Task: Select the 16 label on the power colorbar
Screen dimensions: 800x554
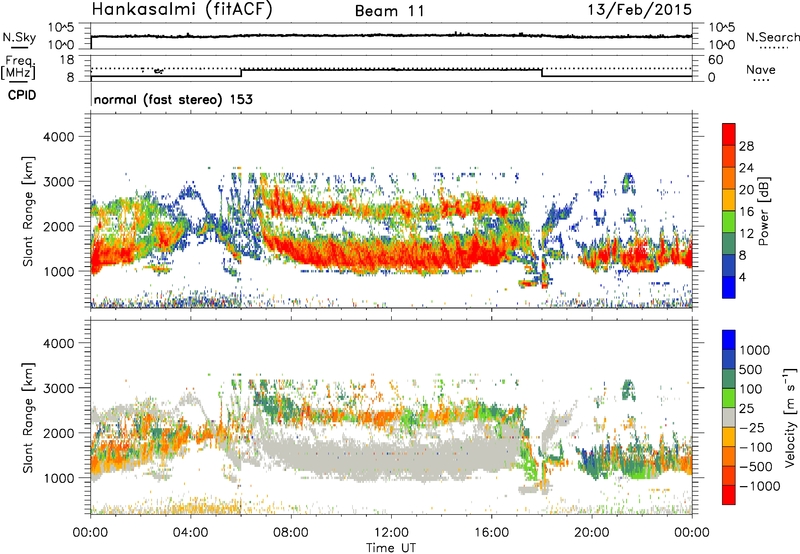Action: coord(746,212)
